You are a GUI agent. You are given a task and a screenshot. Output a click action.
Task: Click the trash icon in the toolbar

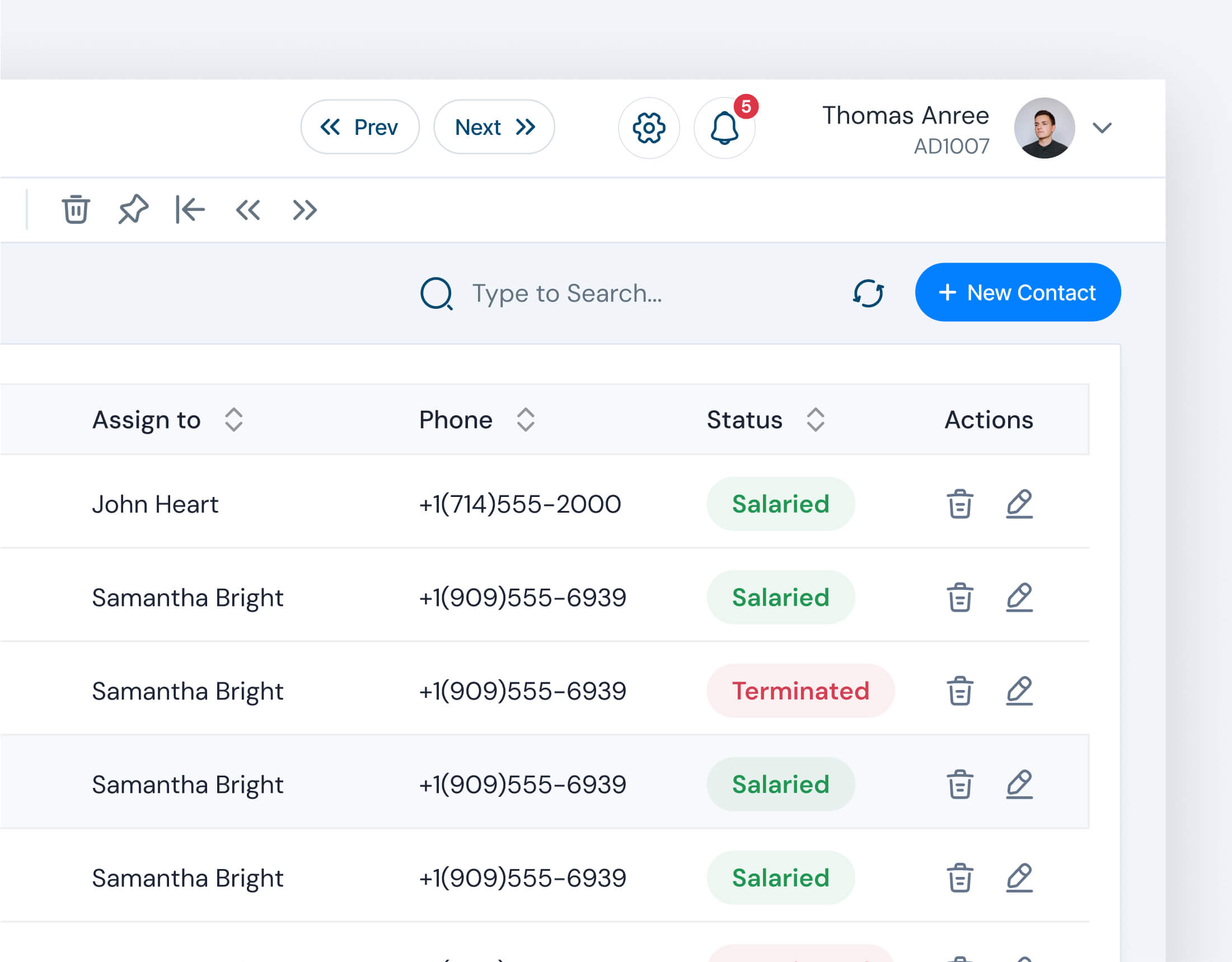76,210
